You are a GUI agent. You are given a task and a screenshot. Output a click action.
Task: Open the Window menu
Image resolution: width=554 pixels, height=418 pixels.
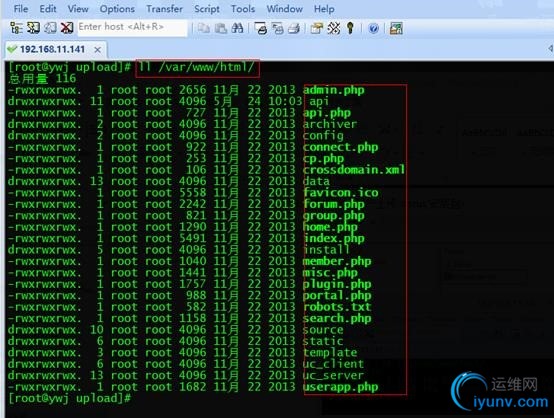[x=284, y=9]
